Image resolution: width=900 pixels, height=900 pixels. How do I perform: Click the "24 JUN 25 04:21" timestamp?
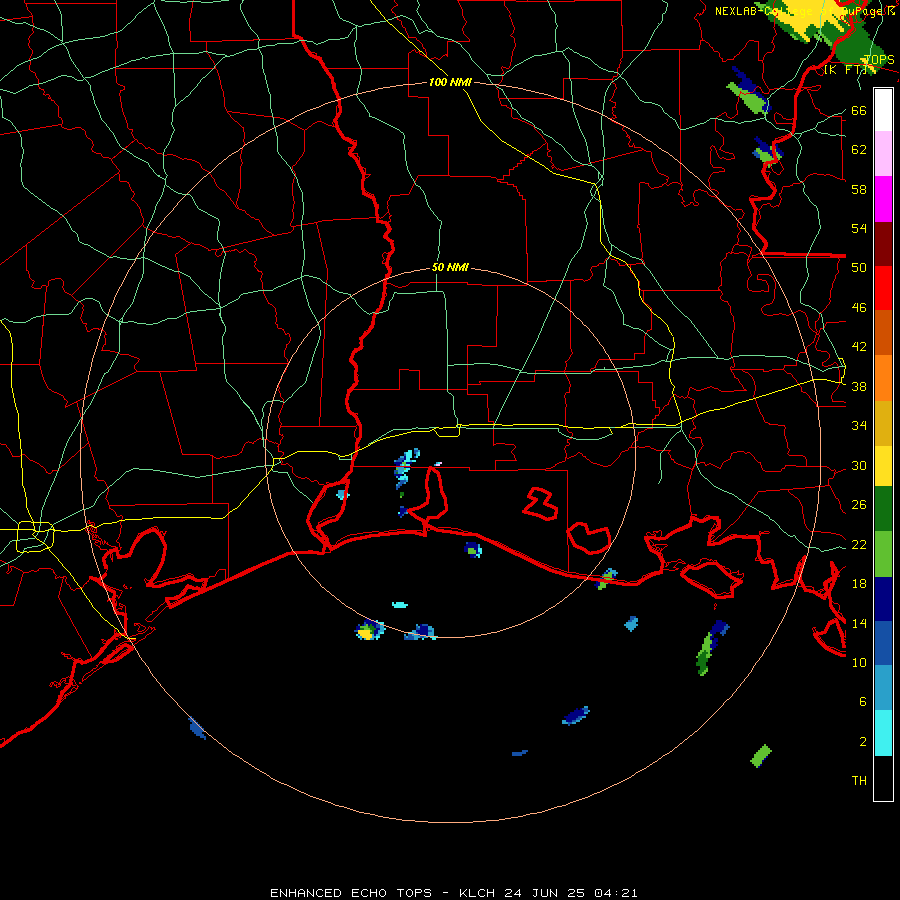tap(571, 893)
